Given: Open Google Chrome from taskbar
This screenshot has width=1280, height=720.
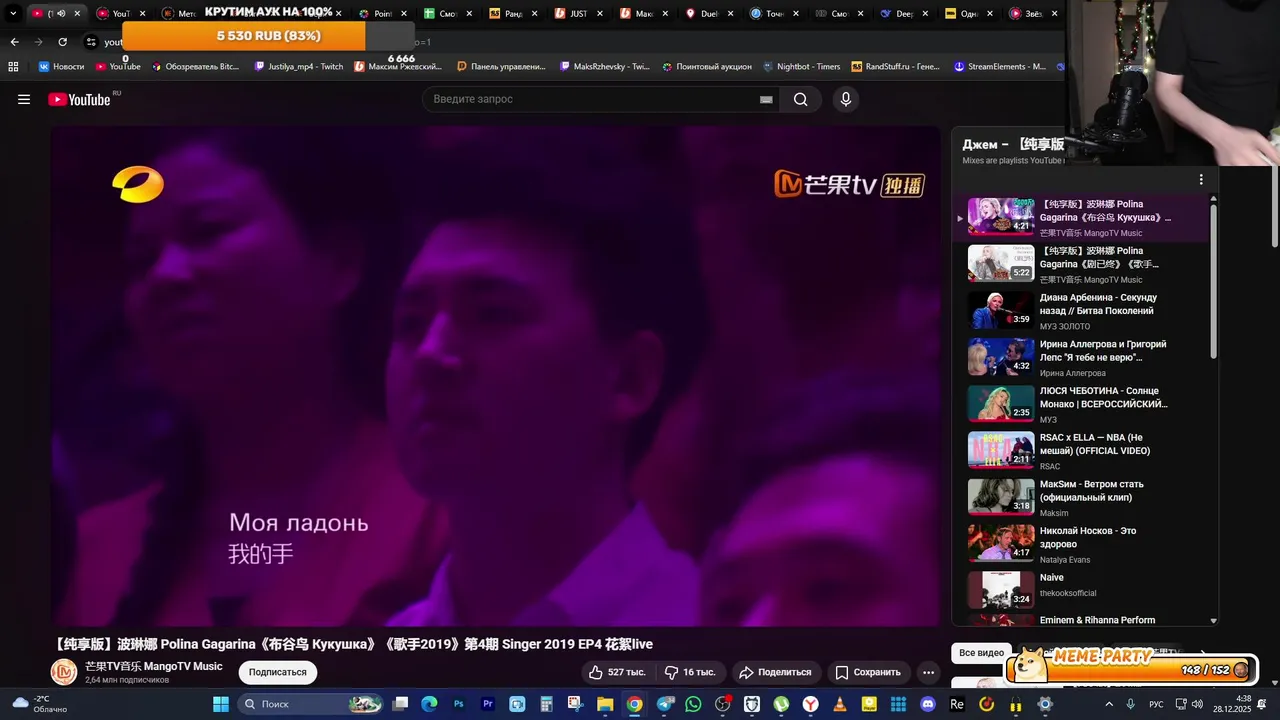Looking at the screenshot, I should [x=634, y=704].
